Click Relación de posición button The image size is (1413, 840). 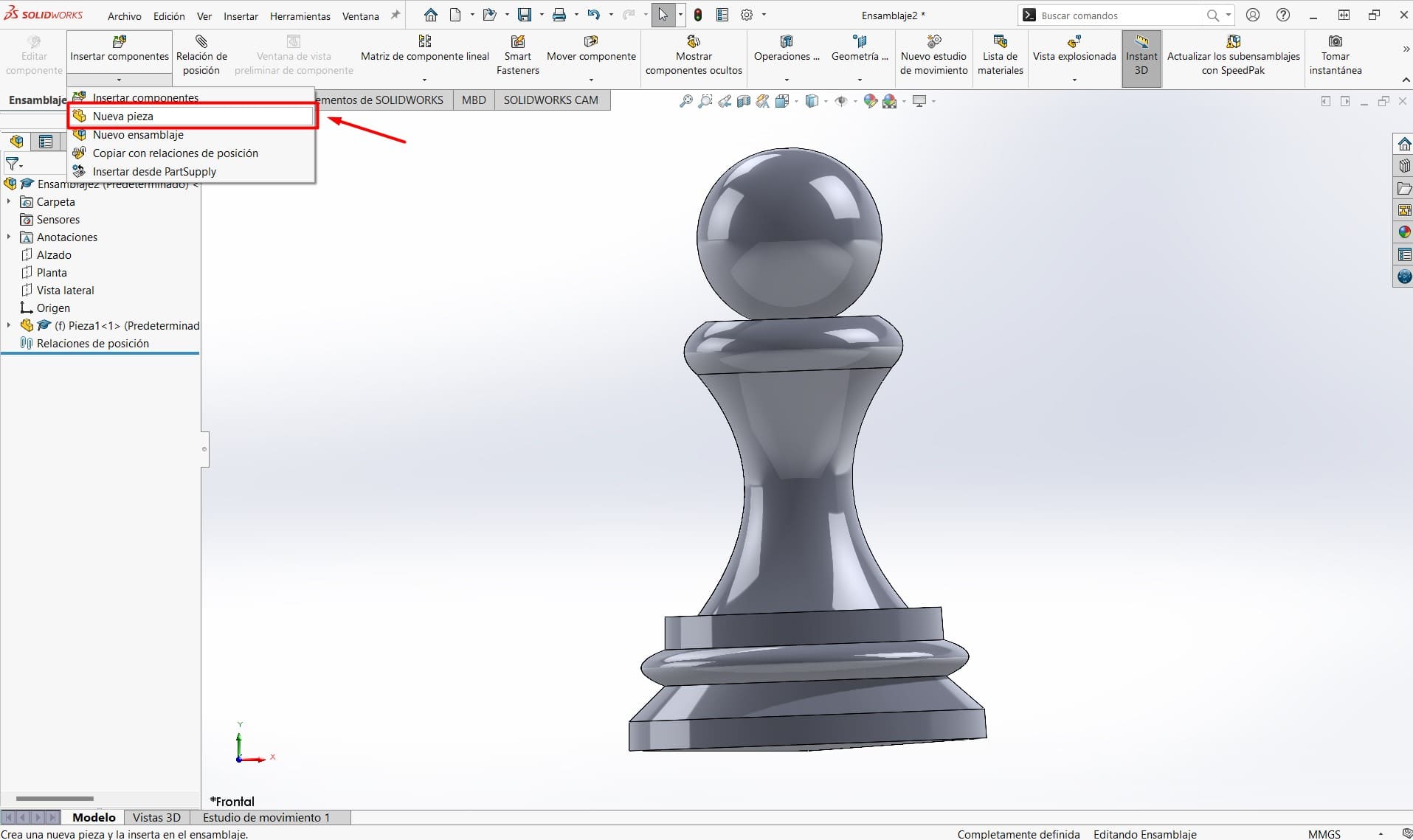(201, 55)
